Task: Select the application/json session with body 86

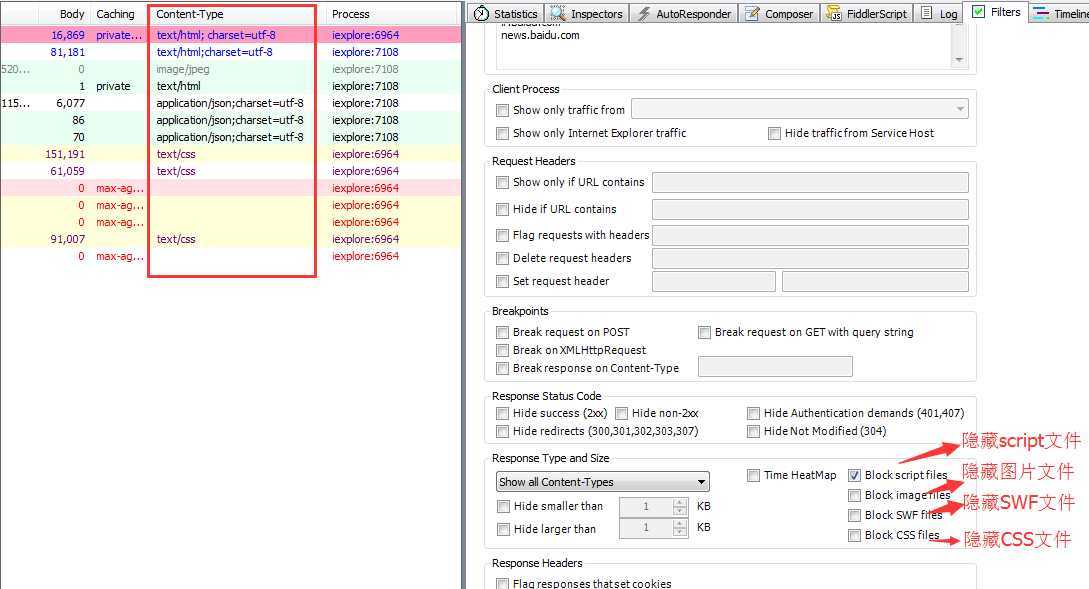Action: pyautogui.click(x=230, y=120)
